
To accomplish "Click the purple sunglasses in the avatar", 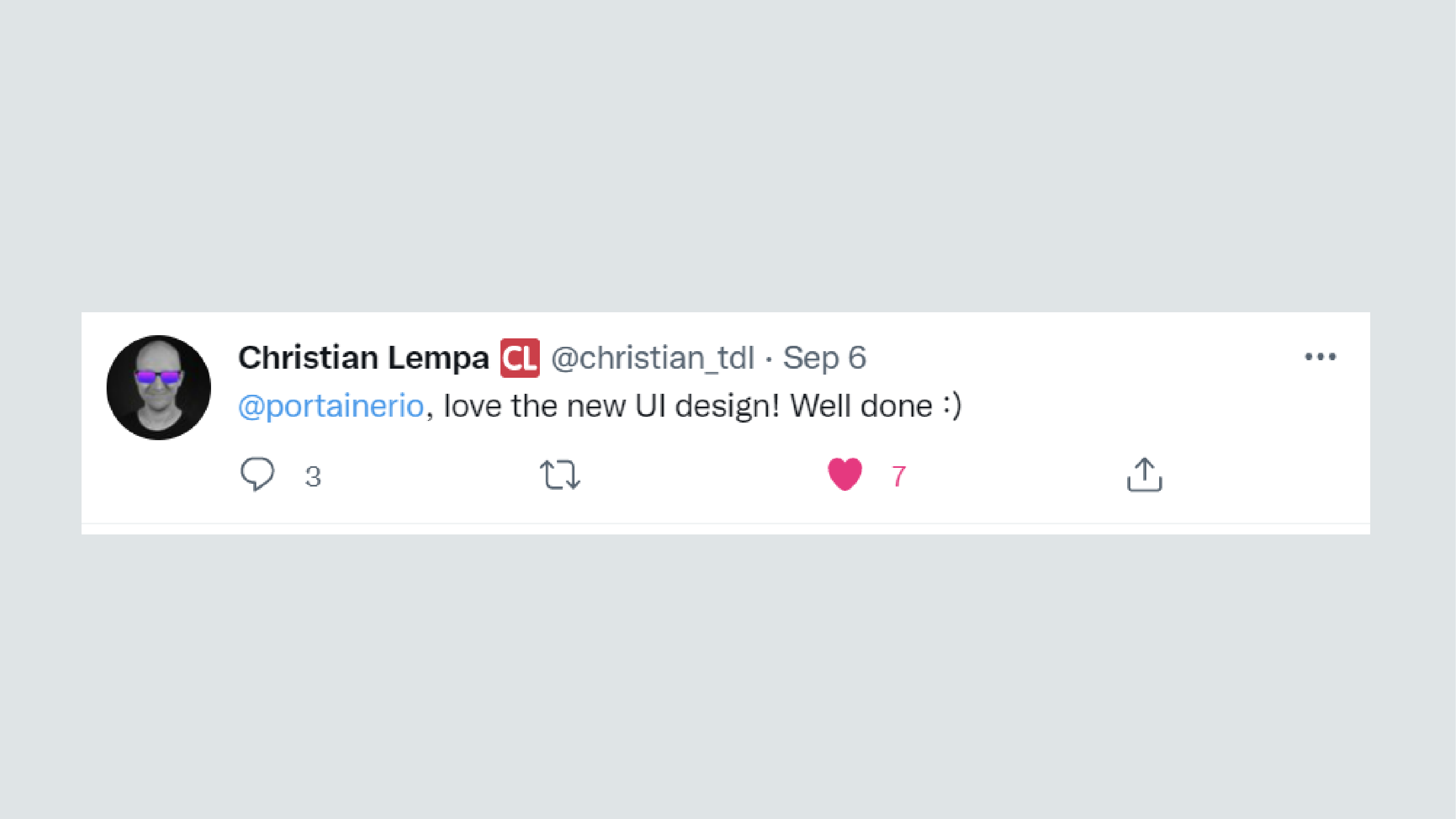I will tap(158, 376).
